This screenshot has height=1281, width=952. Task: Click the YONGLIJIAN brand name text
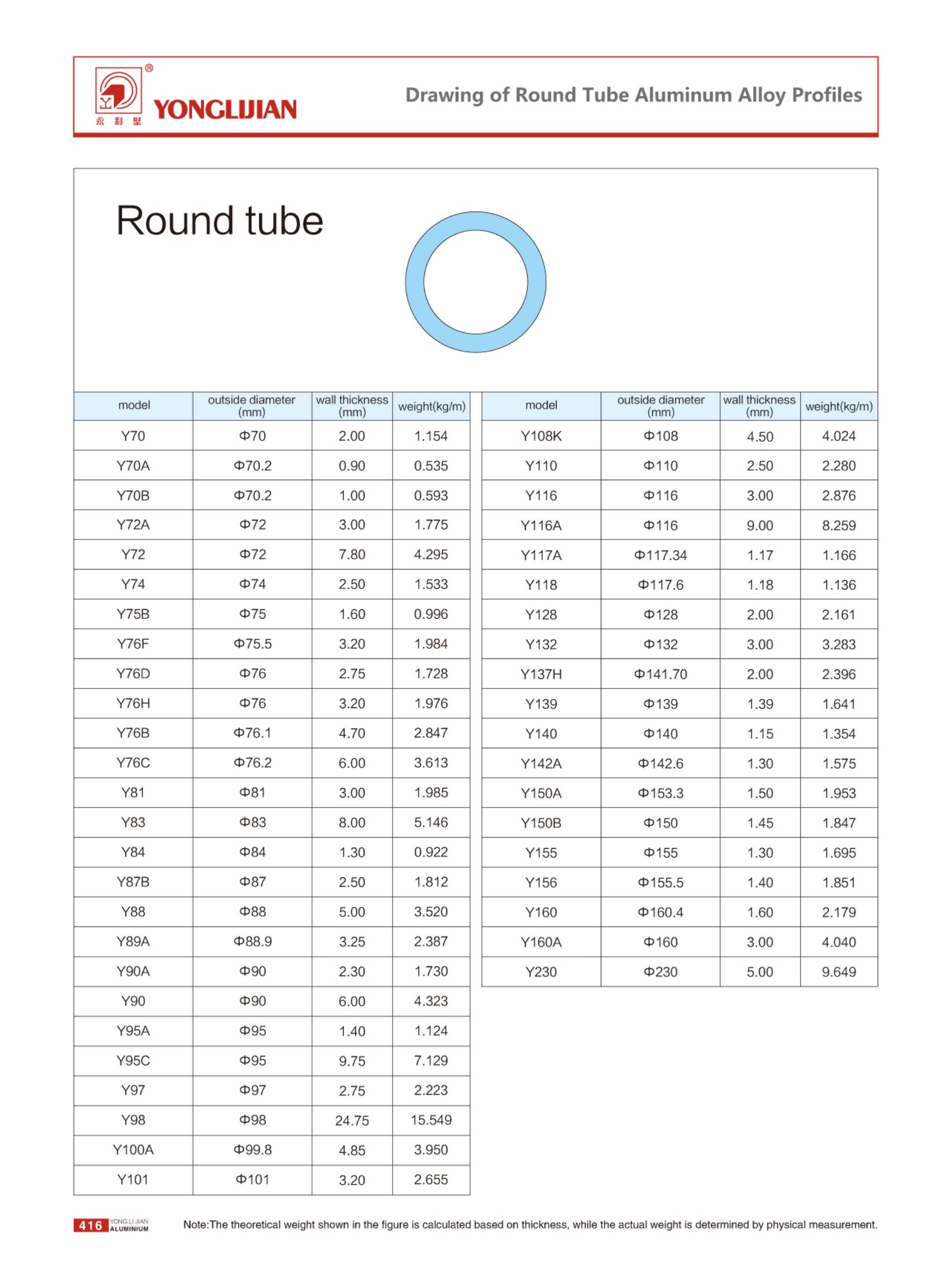[225, 109]
